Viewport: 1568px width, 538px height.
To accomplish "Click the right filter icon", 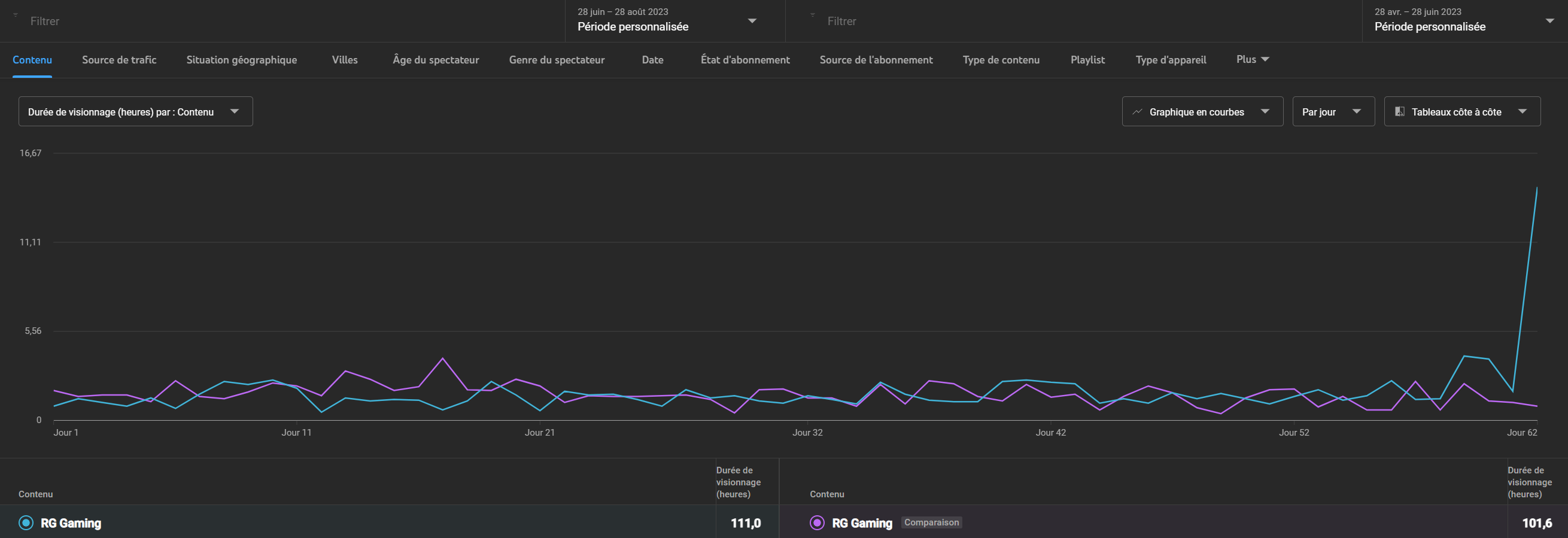I will (x=813, y=14).
